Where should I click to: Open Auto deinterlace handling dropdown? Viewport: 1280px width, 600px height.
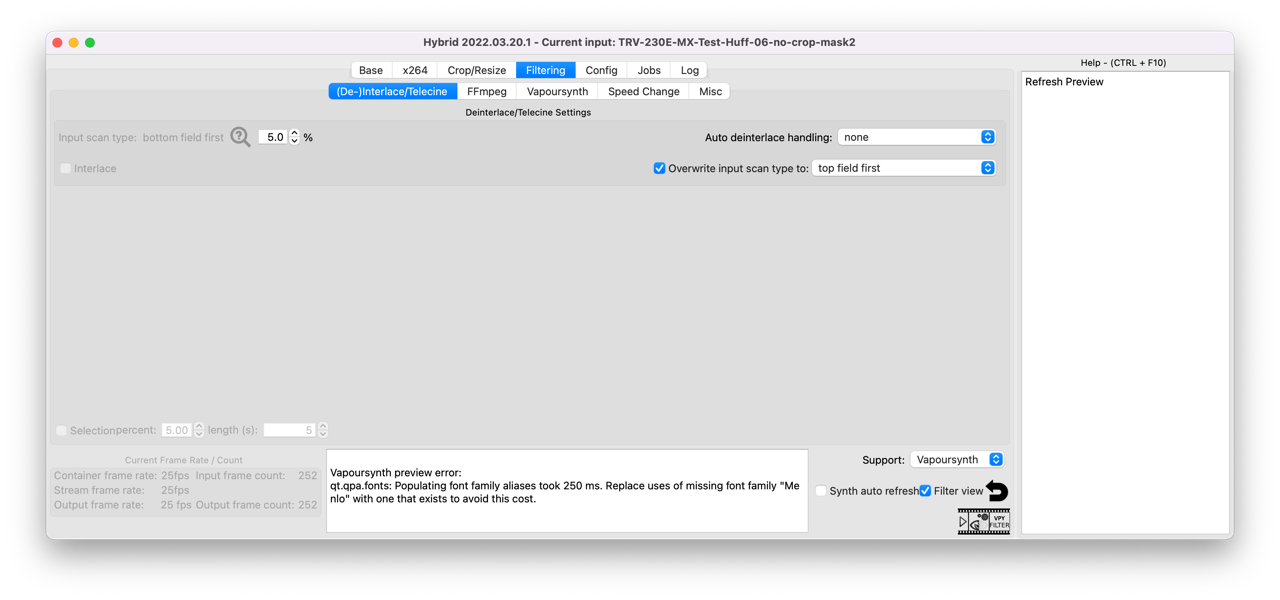tap(916, 137)
